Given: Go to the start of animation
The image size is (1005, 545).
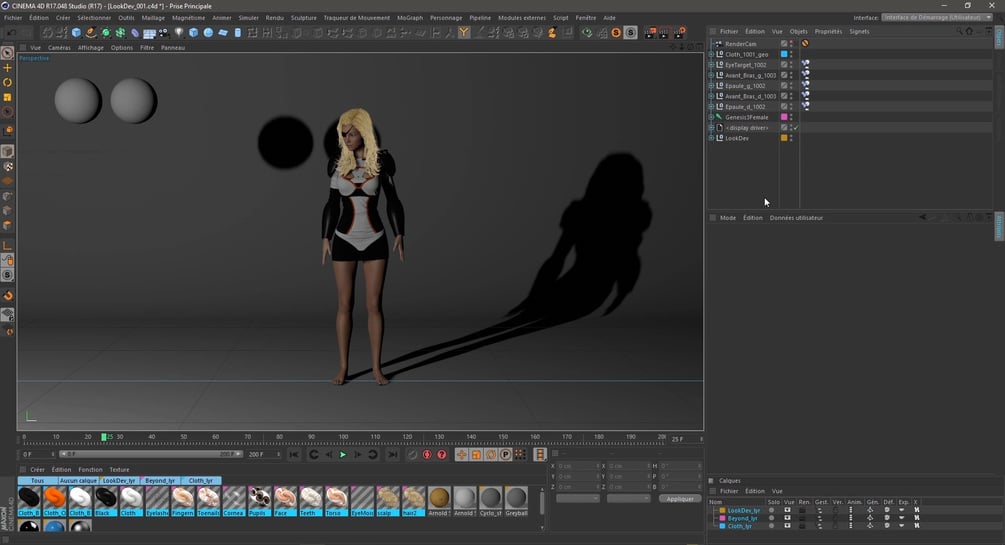Looking at the screenshot, I should tap(294, 455).
